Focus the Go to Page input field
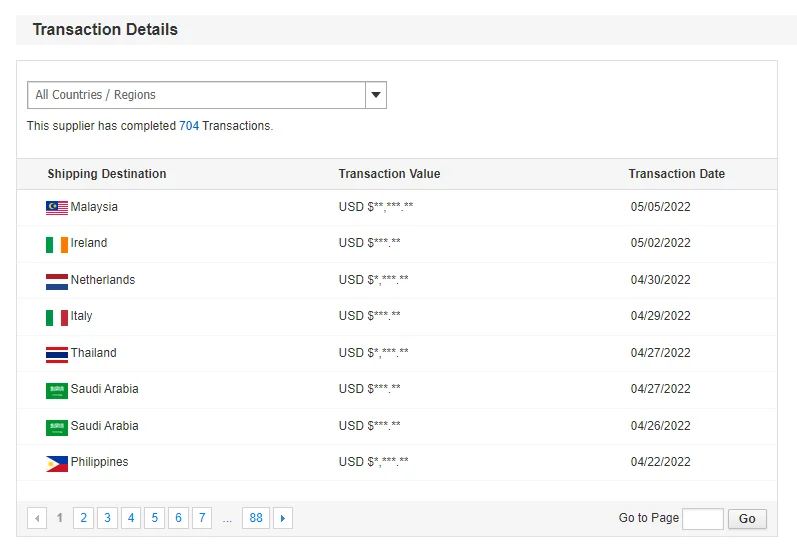Image resolution: width=797 pixels, height=547 pixels. pyautogui.click(x=702, y=518)
